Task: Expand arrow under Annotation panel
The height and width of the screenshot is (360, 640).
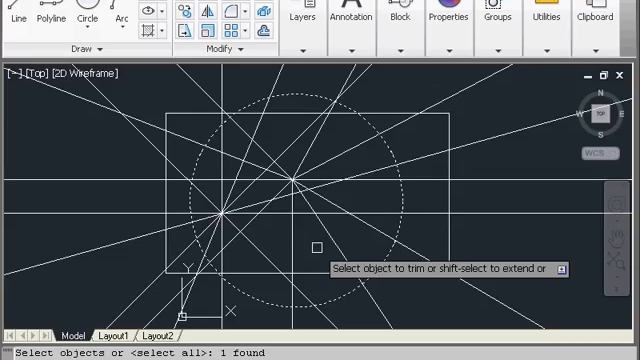Action: (351, 51)
